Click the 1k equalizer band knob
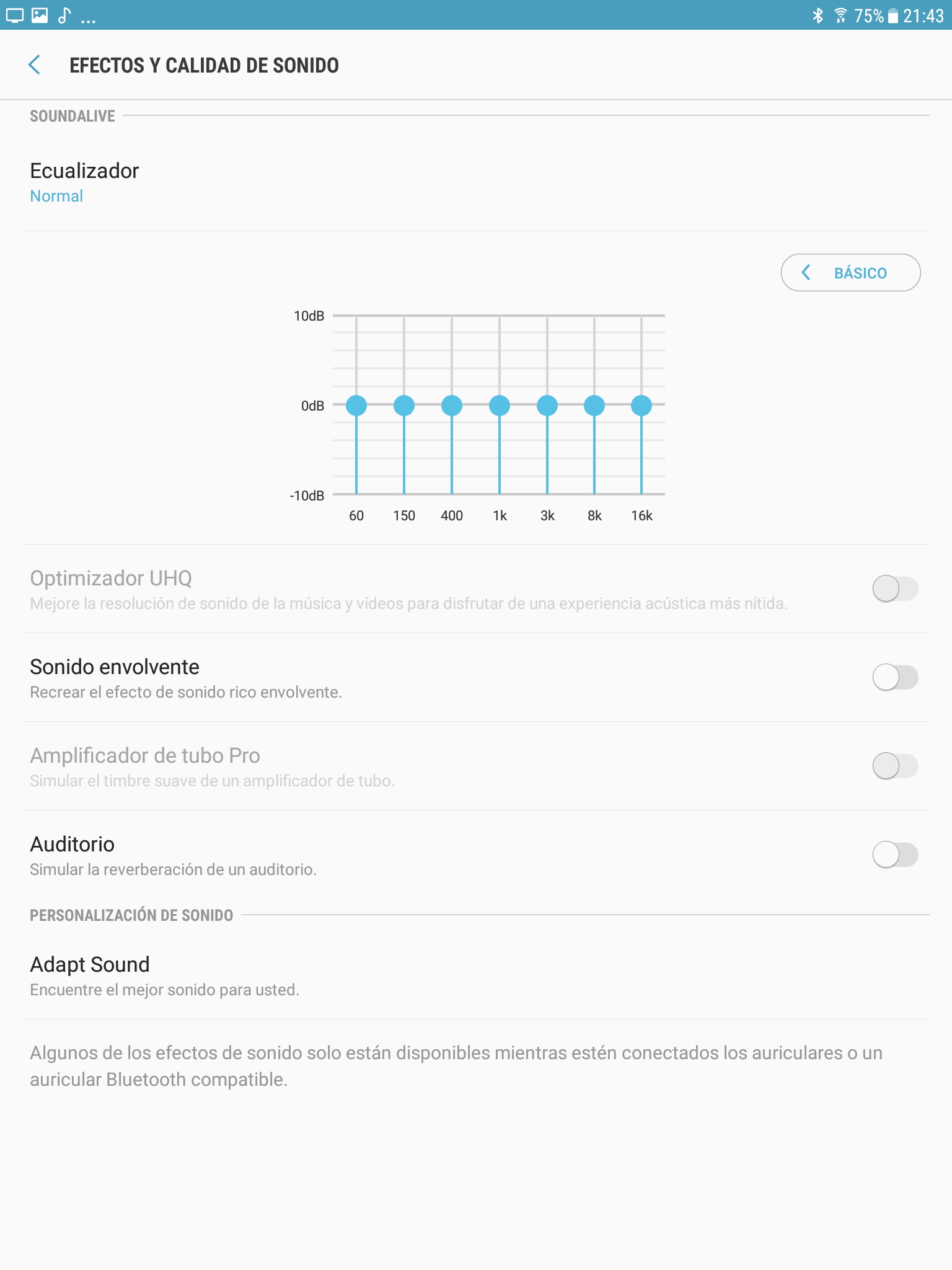This screenshot has height=1270, width=952. point(500,406)
